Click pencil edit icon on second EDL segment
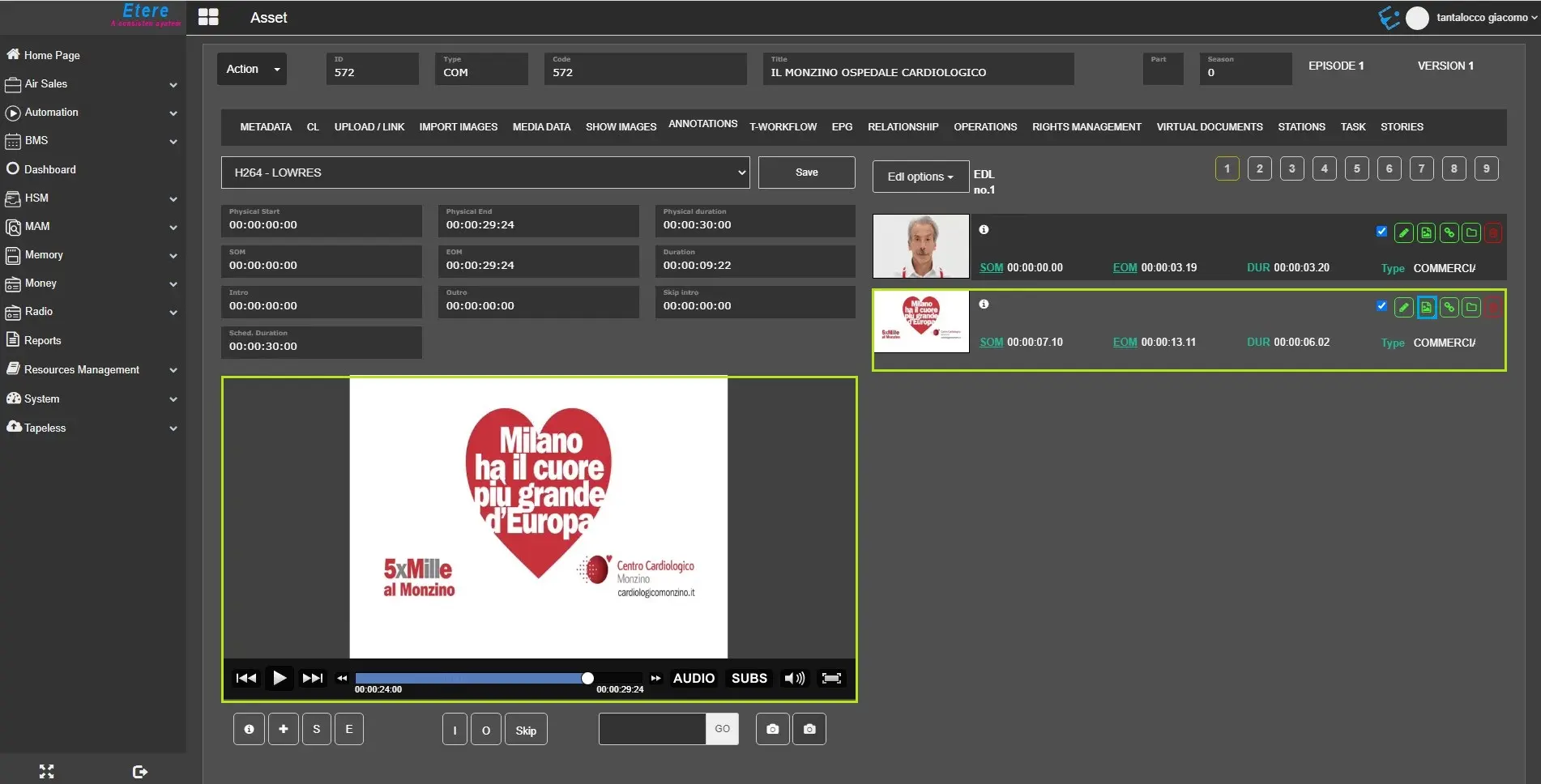 point(1403,308)
